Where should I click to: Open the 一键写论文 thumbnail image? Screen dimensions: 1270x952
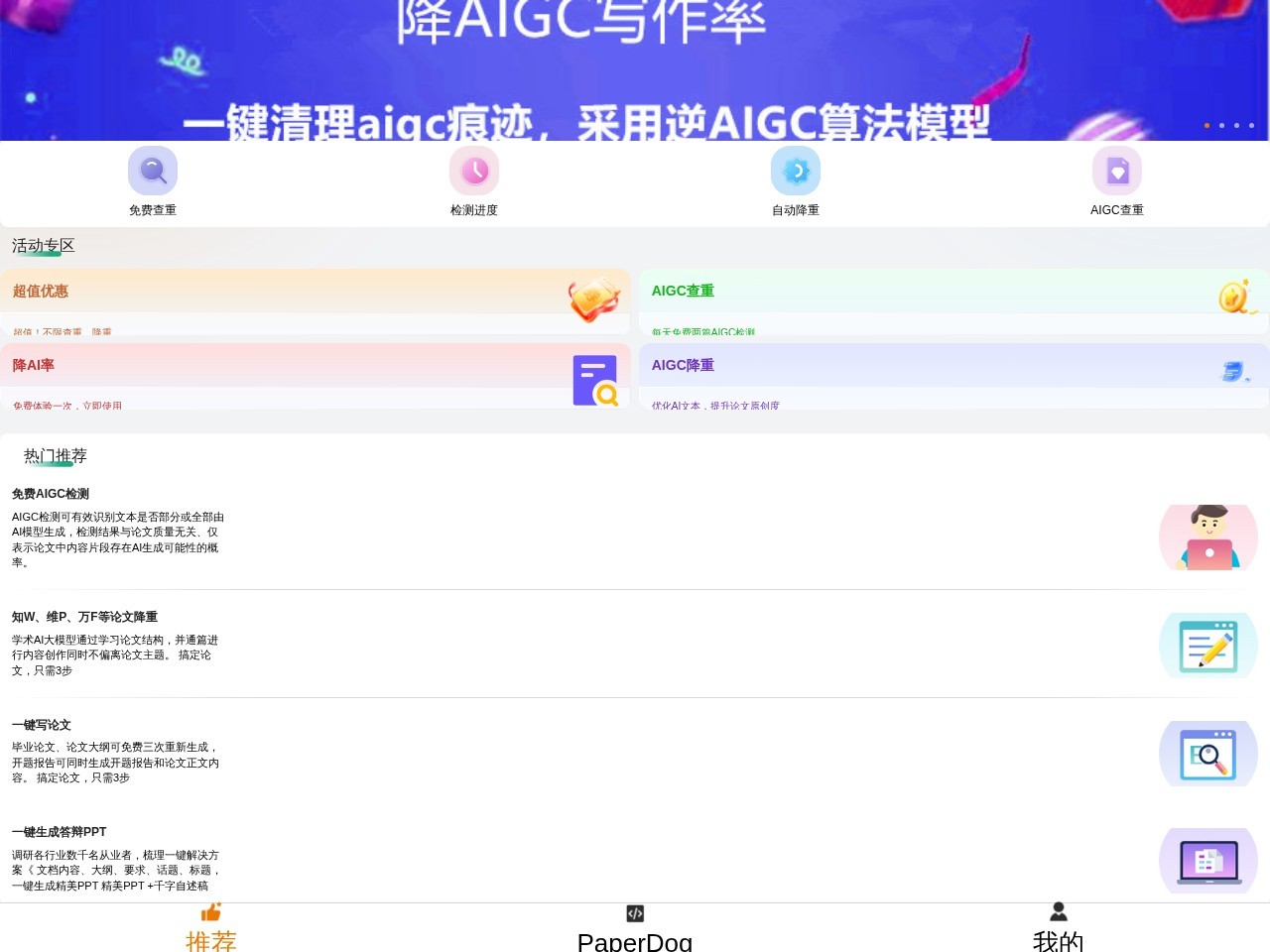coord(1207,753)
